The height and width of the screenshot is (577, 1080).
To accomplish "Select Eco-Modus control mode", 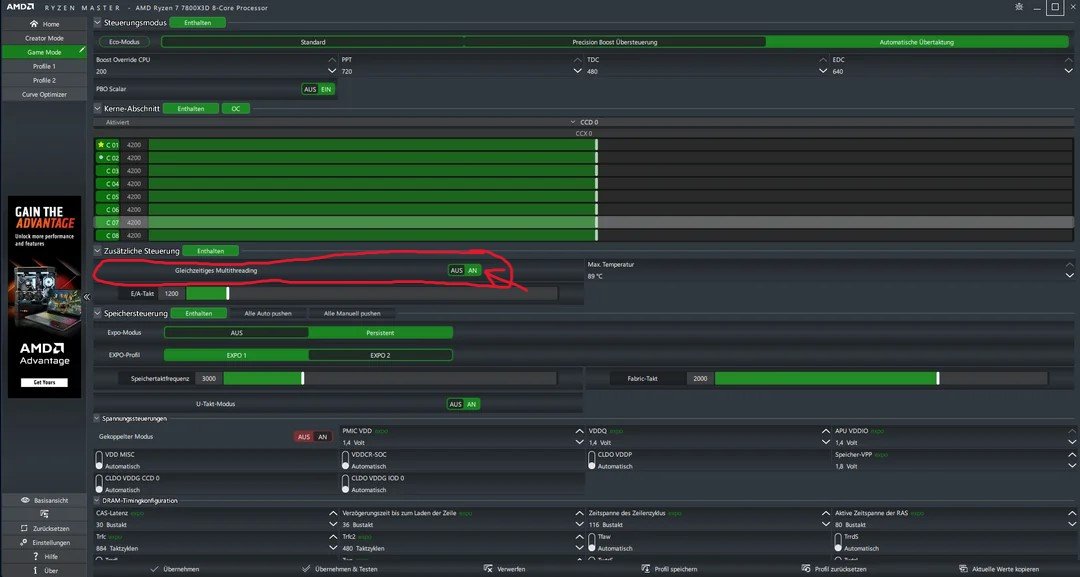I will click(x=125, y=42).
